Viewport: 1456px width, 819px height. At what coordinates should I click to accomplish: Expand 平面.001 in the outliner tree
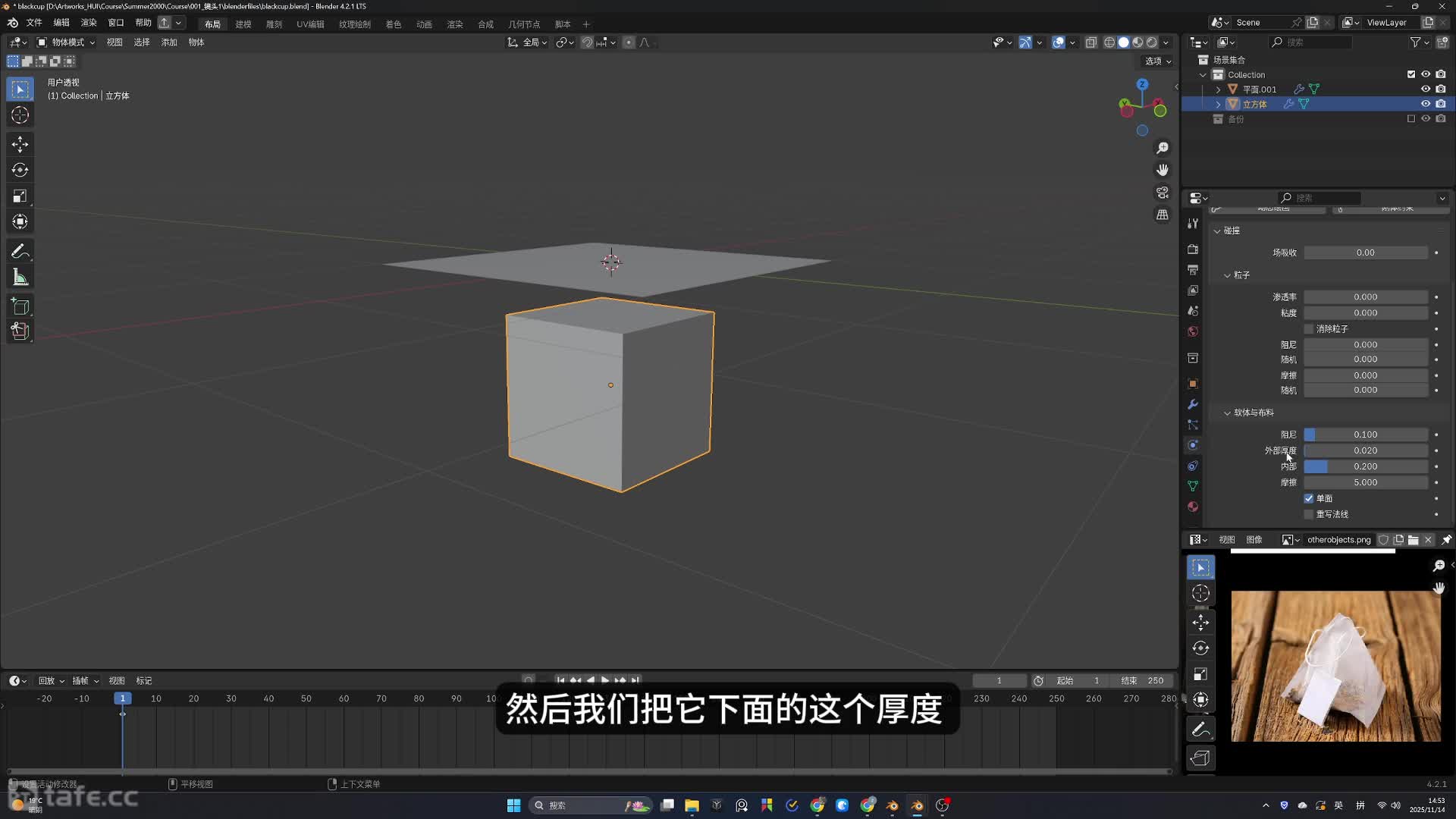click(x=1219, y=89)
